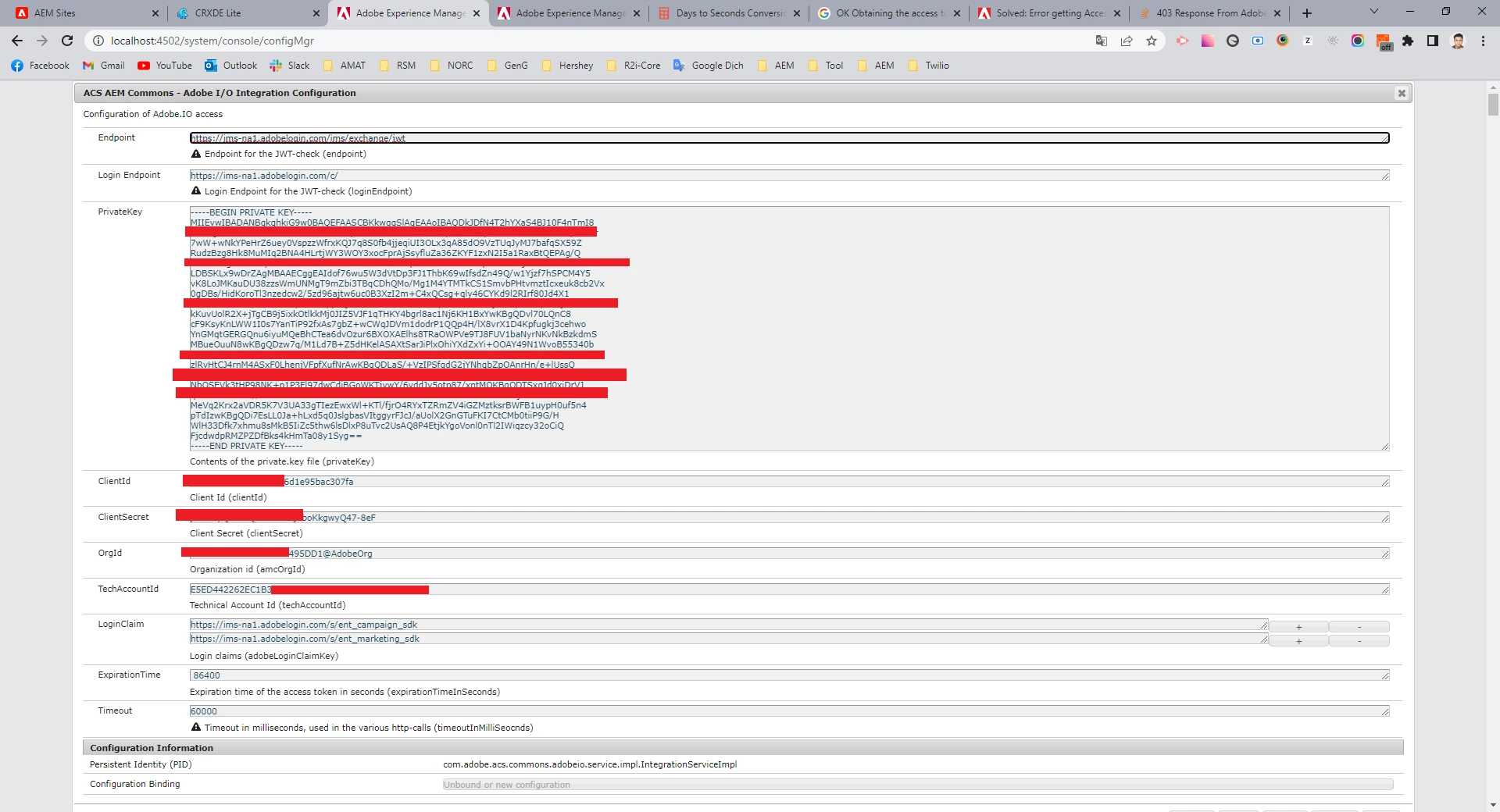Image resolution: width=1500 pixels, height=812 pixels.
Task: Open the pink gradient square extension
Action: 1208,41
